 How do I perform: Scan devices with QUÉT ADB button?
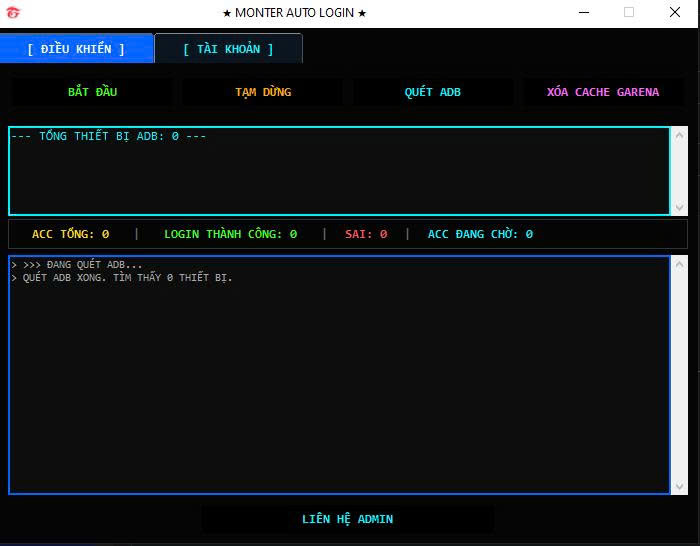click(x=433, y=92)
